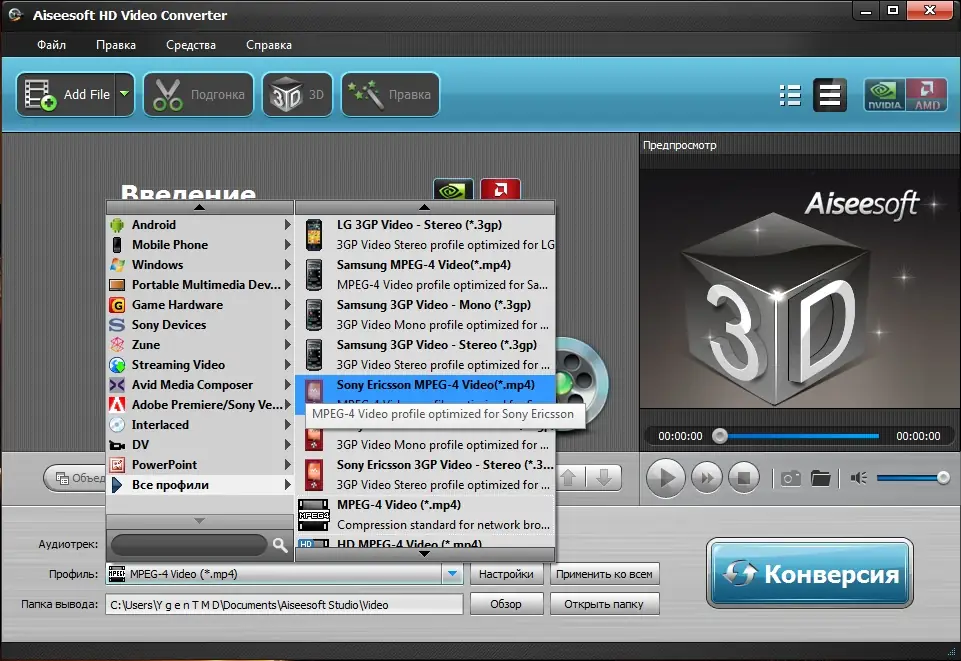Select the Avid Media Composer category

200,385
